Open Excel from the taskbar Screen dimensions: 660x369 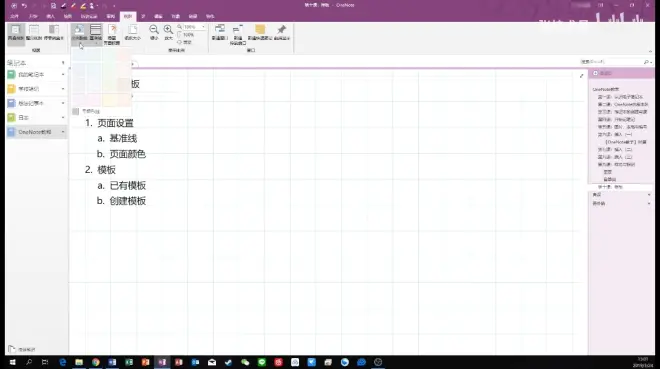pyautogui.click(x=129, y=362)
